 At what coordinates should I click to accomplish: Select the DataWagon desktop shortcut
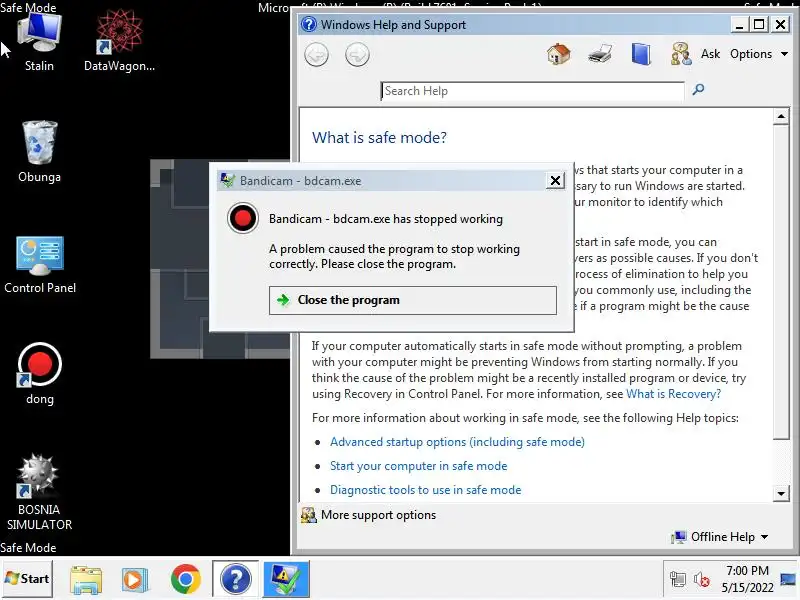click(x=119, y=42)
